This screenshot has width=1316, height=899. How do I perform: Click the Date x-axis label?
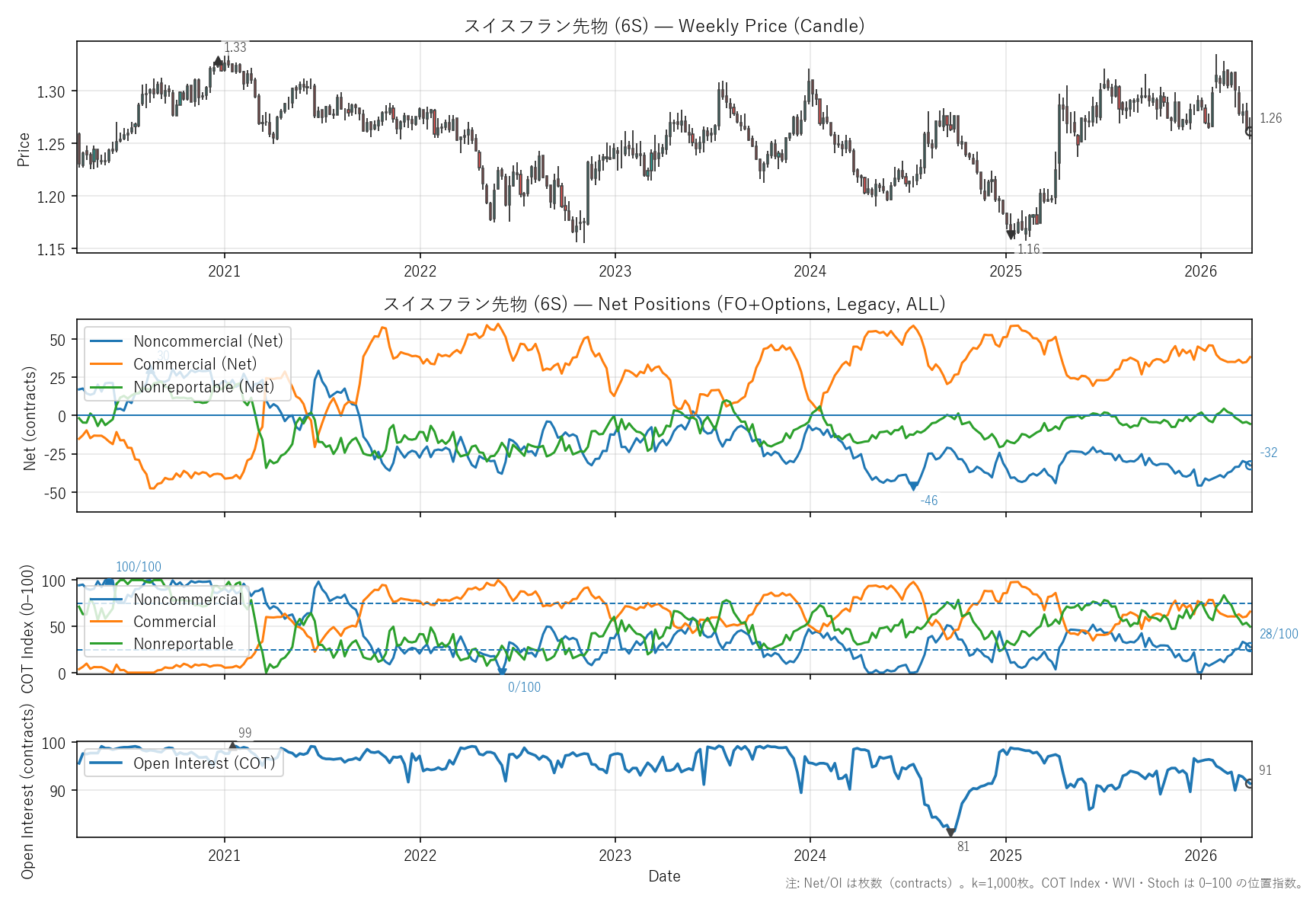[664, 876]
